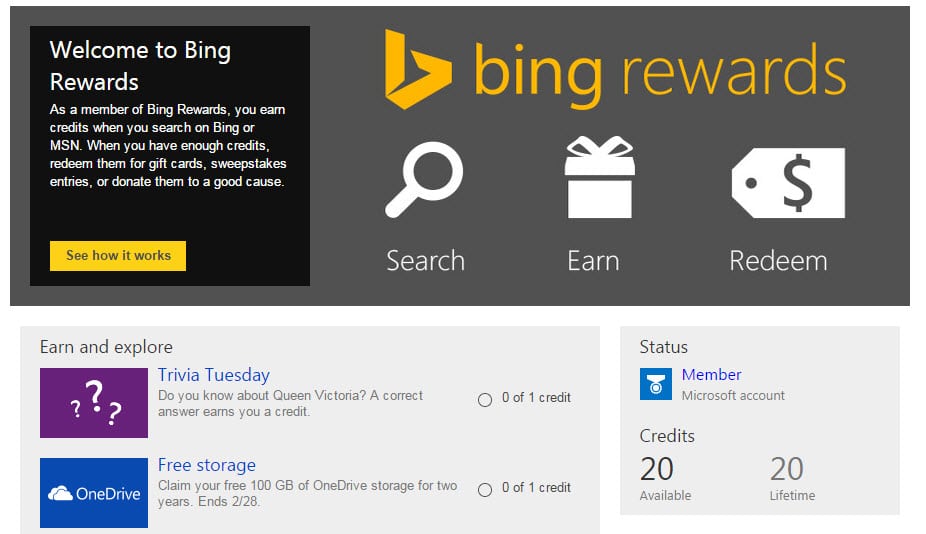Open the Free storage link
926x534 pixels.
(x=206, y=465)
